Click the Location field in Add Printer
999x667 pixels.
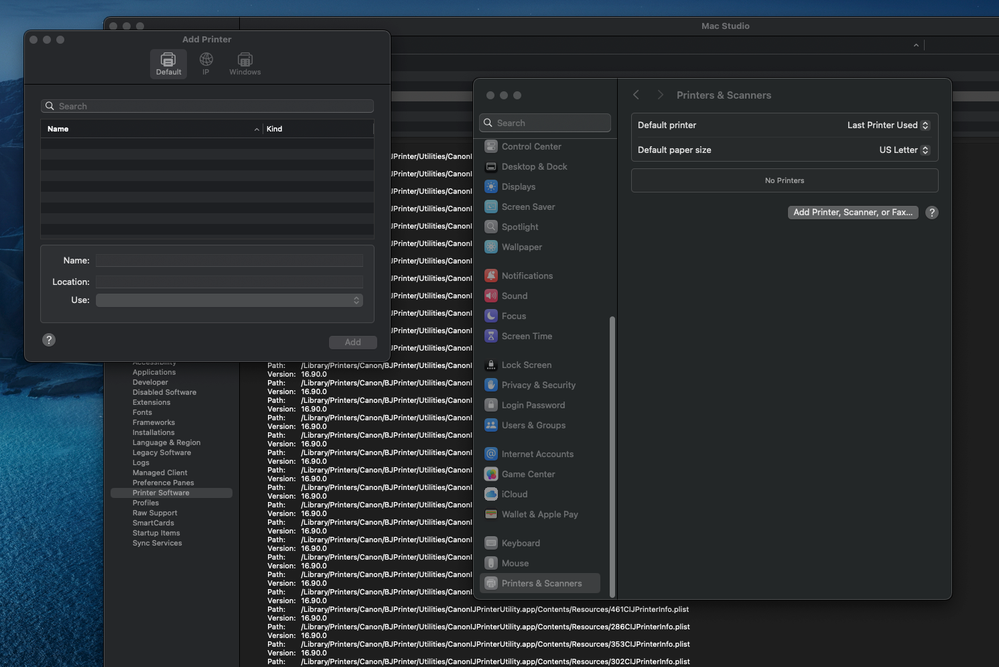229,282
